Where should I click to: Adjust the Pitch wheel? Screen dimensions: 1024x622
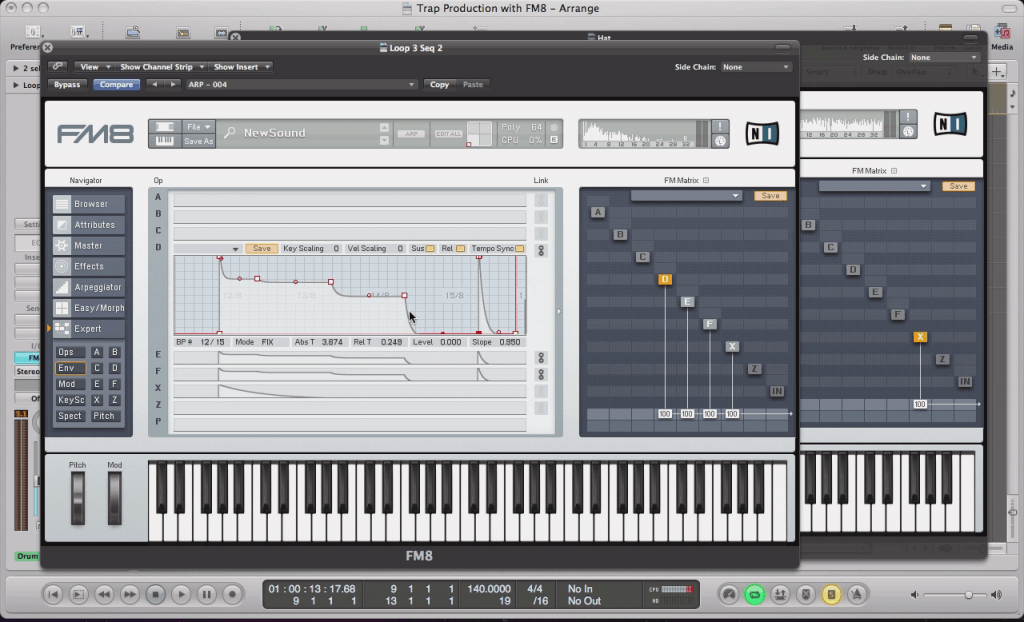78,498
